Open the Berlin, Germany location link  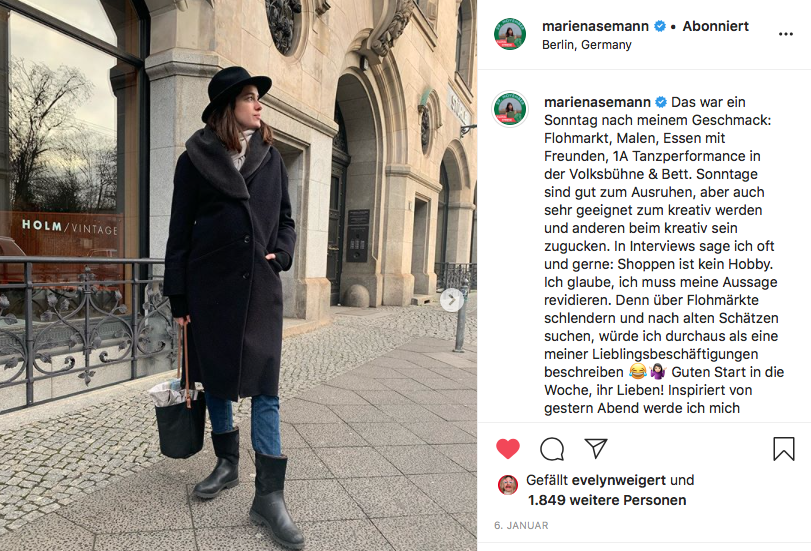(587, 45)
